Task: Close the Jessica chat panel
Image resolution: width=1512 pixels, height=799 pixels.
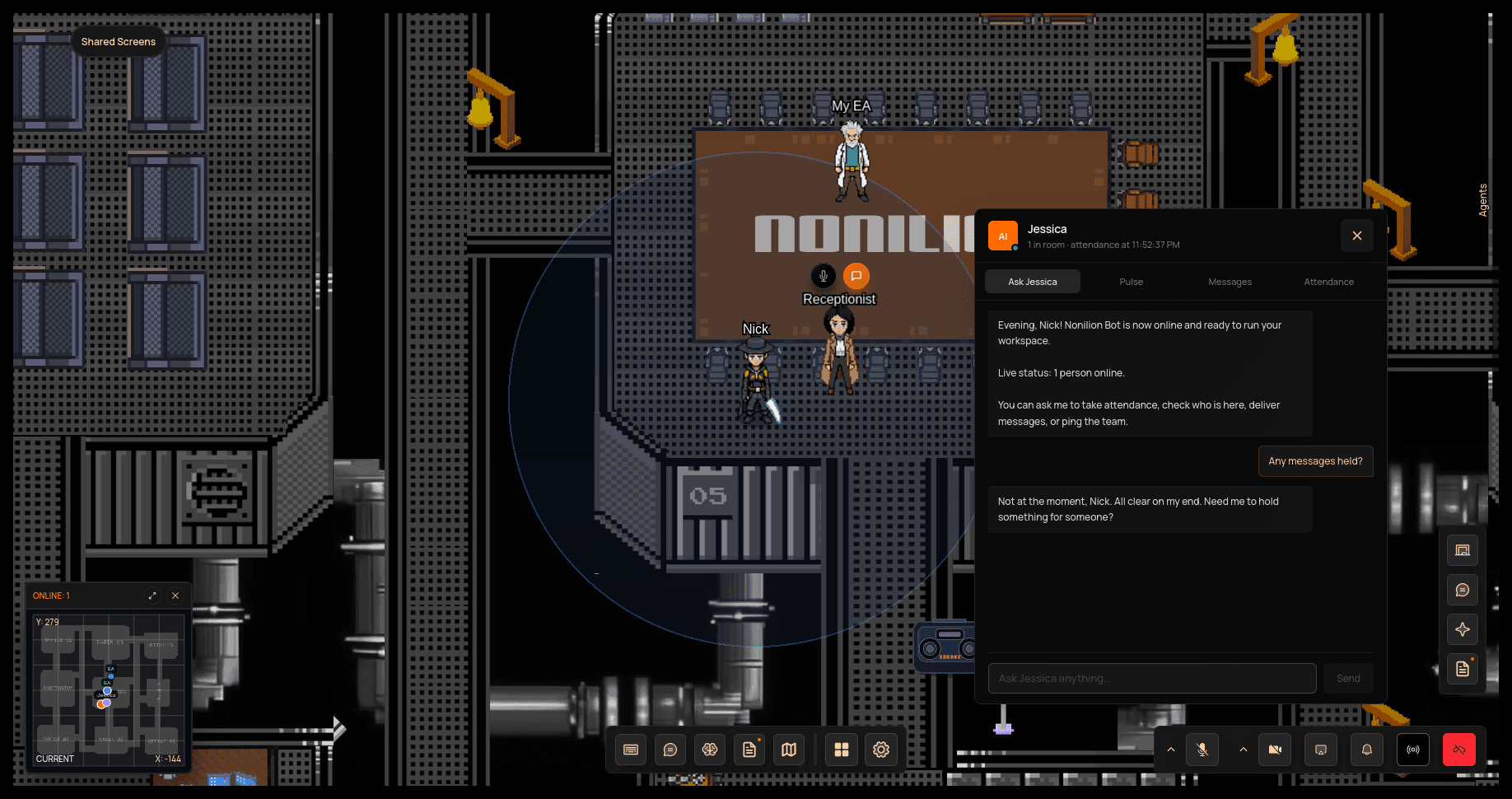Action: click(x=1357, y=236)
